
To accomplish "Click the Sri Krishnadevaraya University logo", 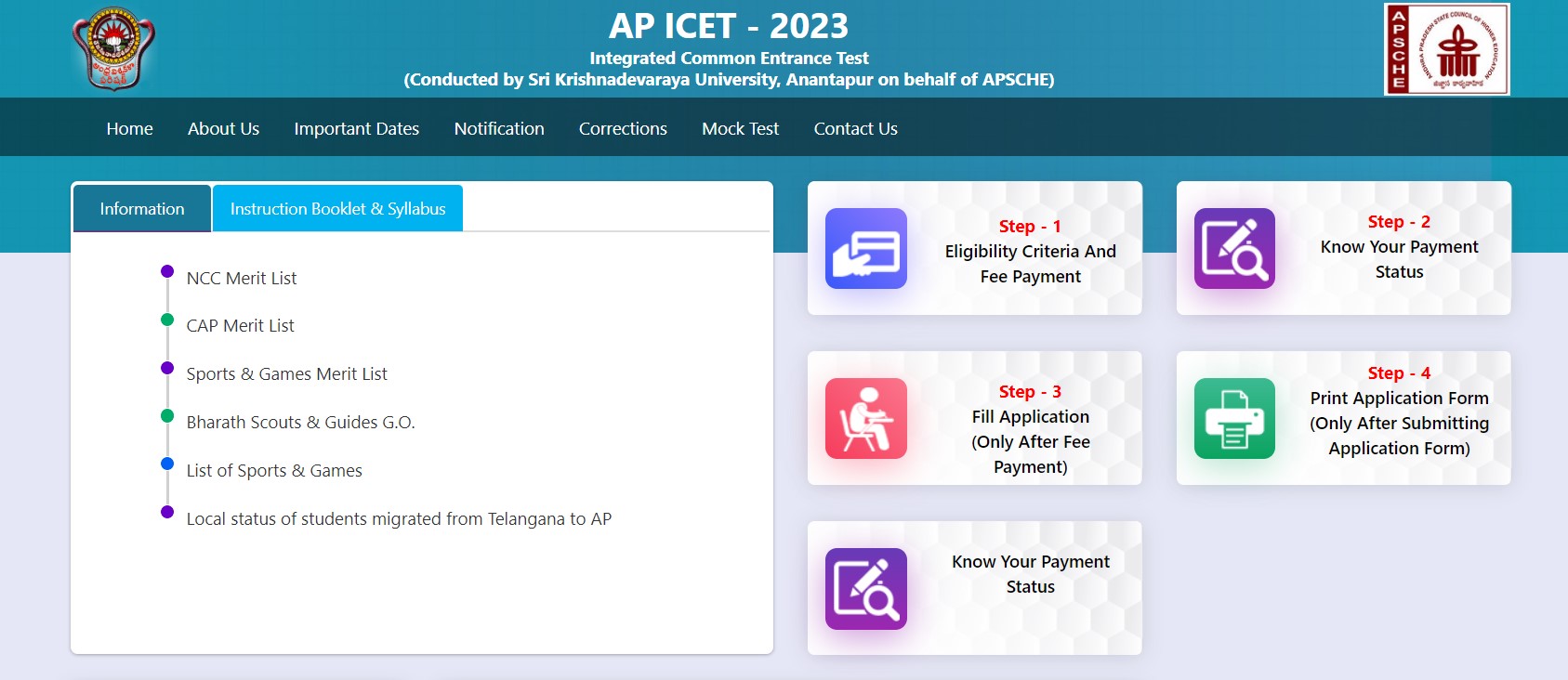I will click(x=113, y=49).
